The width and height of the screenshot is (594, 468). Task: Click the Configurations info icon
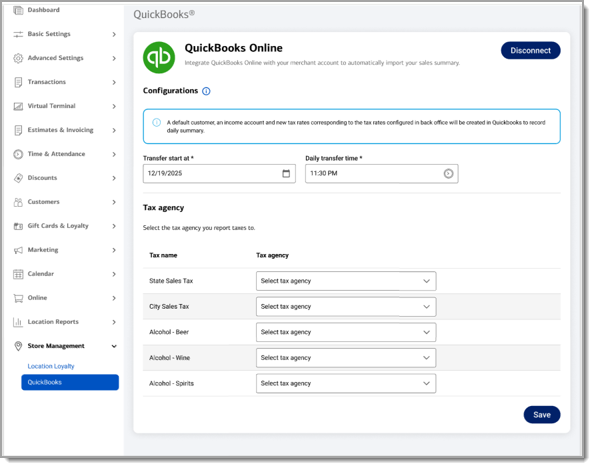pyautogui.click(x=206, y=91)
